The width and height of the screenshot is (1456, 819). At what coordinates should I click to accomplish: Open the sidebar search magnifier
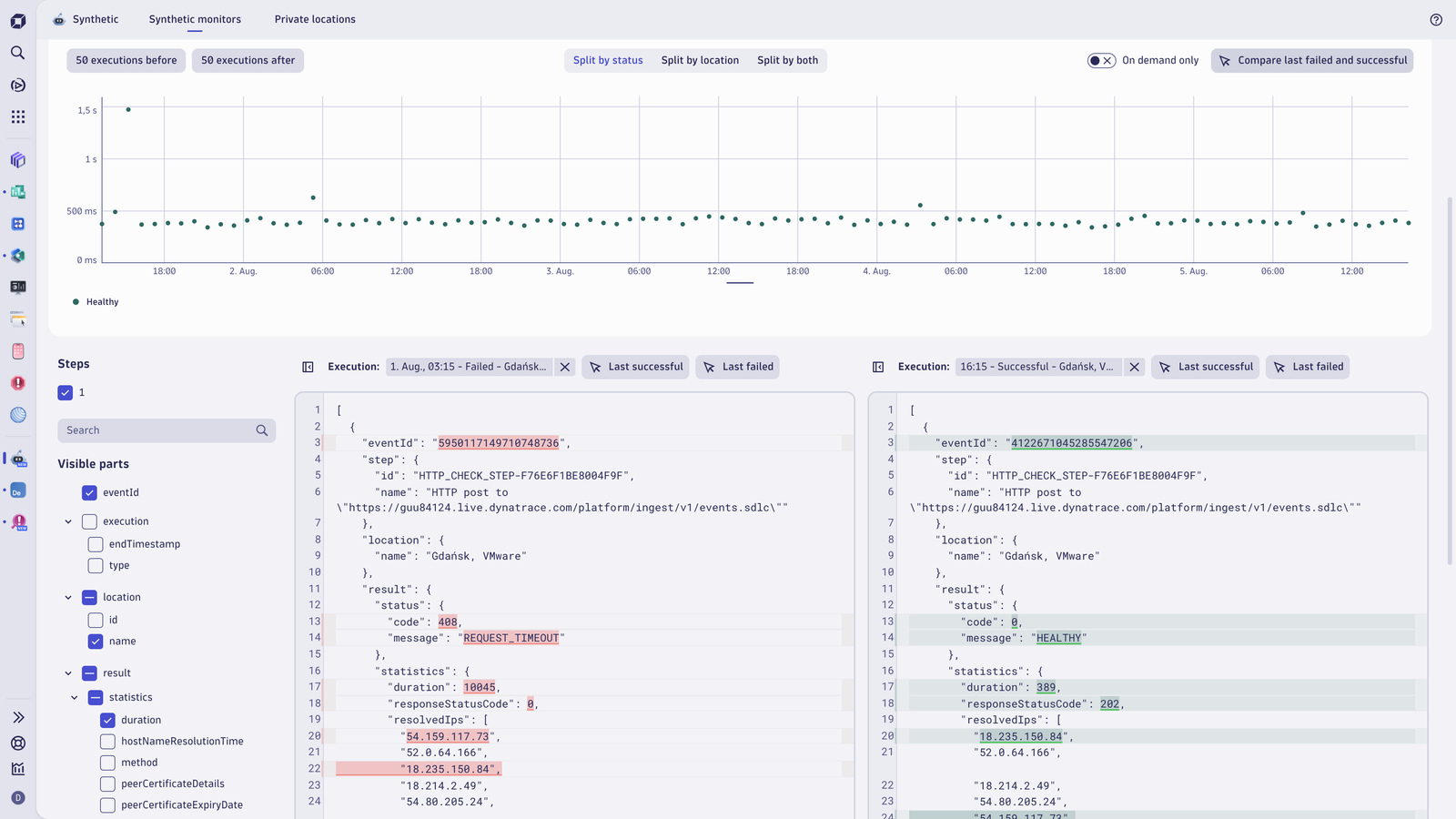point(17,53)
